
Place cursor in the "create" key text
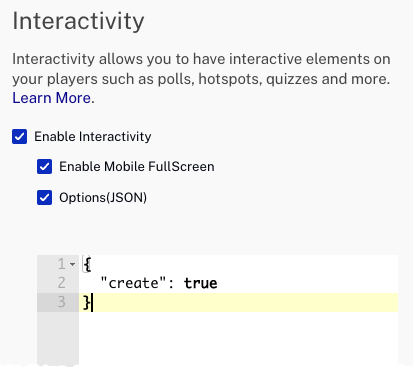click(133, 283)
